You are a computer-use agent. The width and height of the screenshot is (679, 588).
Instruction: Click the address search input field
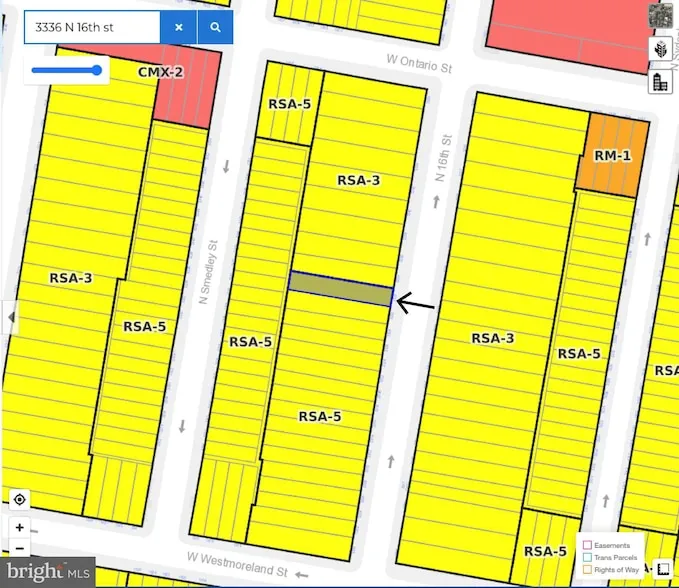pos(92,27)
